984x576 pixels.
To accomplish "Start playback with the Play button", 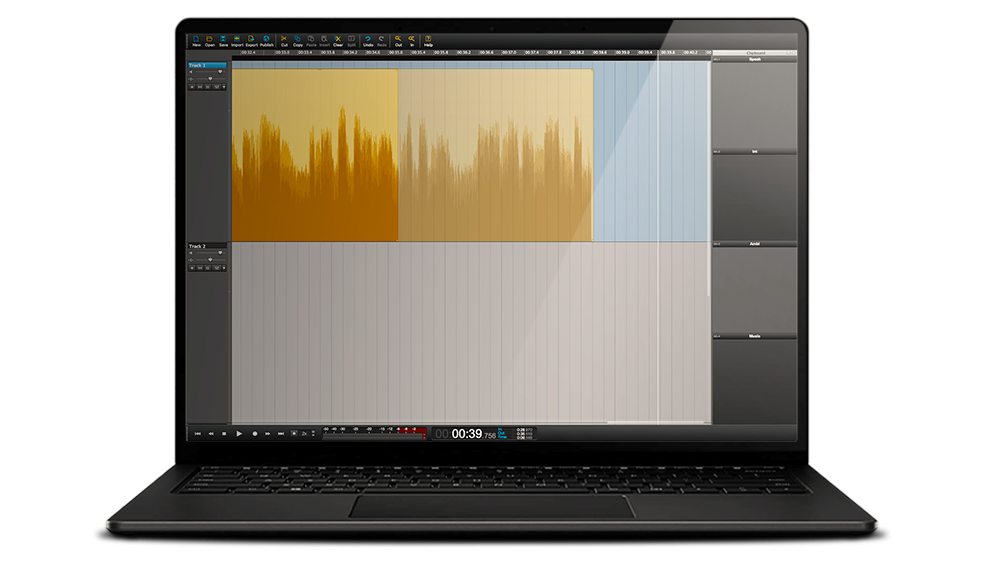I will coord(239,434).
